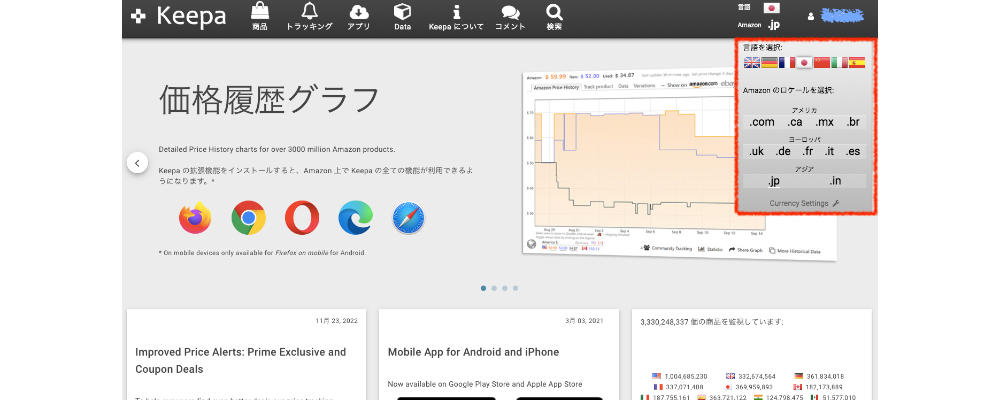Click the price history graph preview image
Image resolution: width=1000 pixels, height=400 pixels.
click(680, 166)
